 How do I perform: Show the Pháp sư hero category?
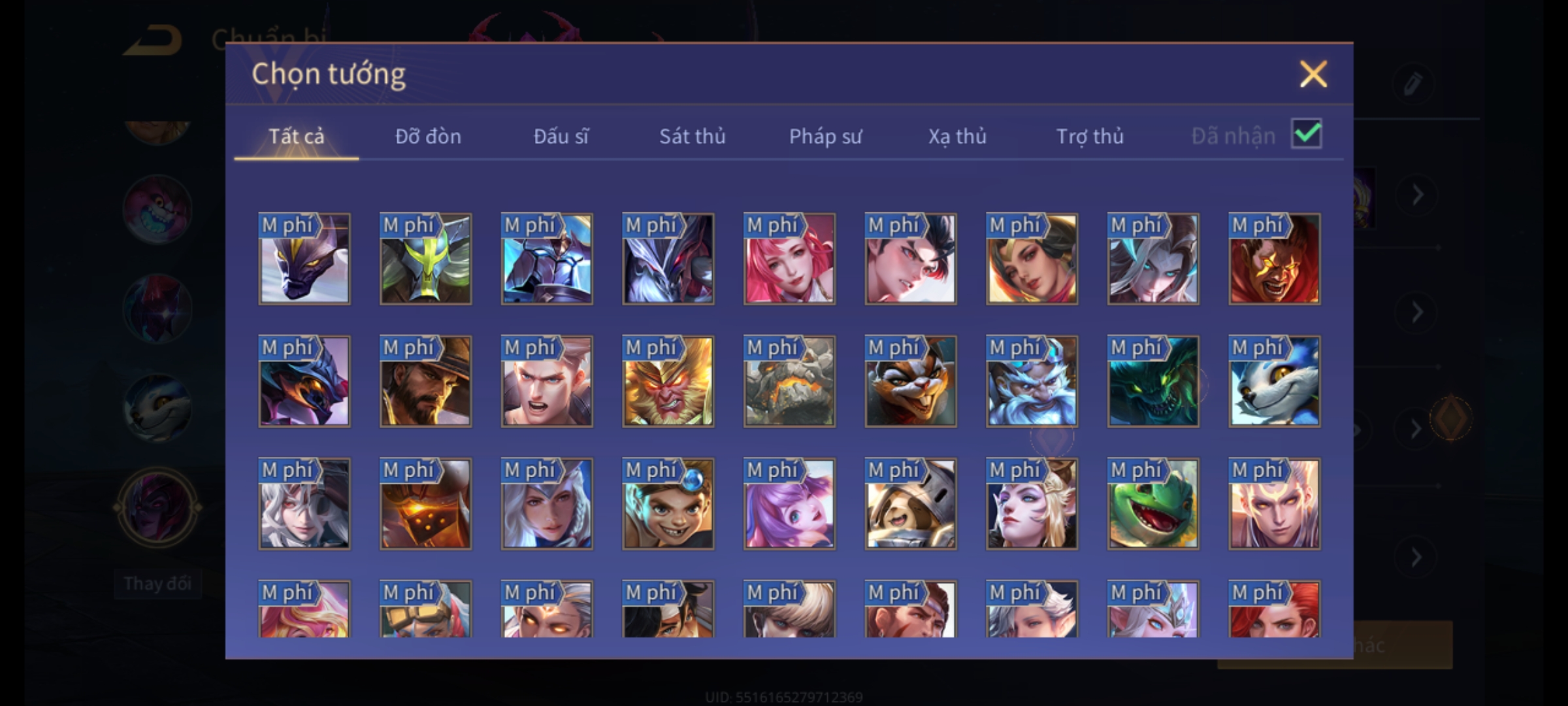tap(825, 136)
